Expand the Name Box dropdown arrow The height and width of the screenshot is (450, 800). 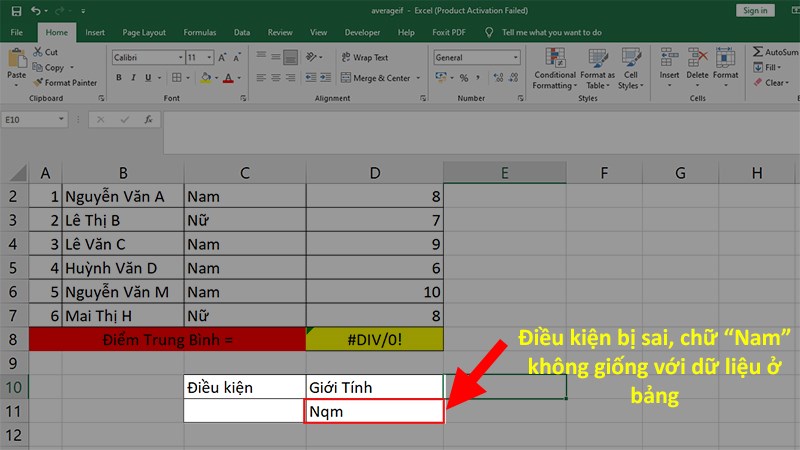tap(61, 119)
